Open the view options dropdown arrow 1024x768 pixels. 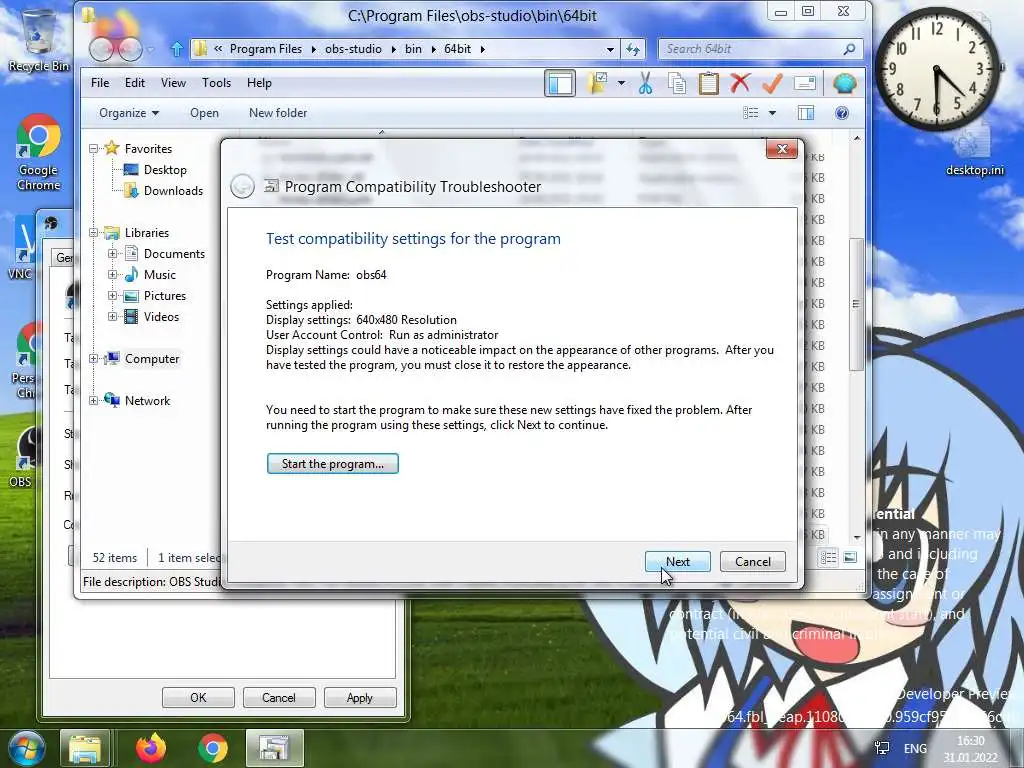(773, 113)
